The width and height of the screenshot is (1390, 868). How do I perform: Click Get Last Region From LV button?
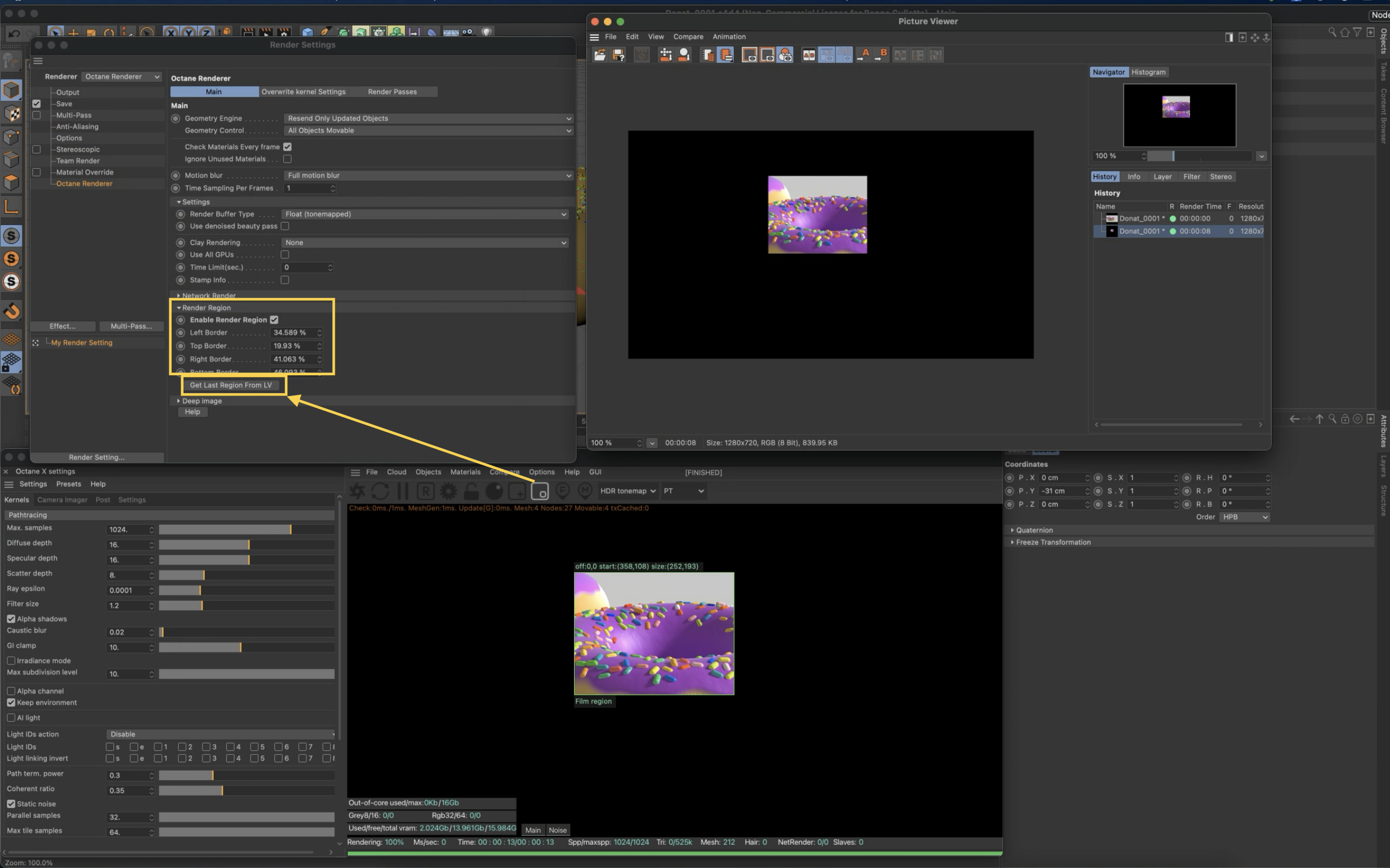coord(231,385)
